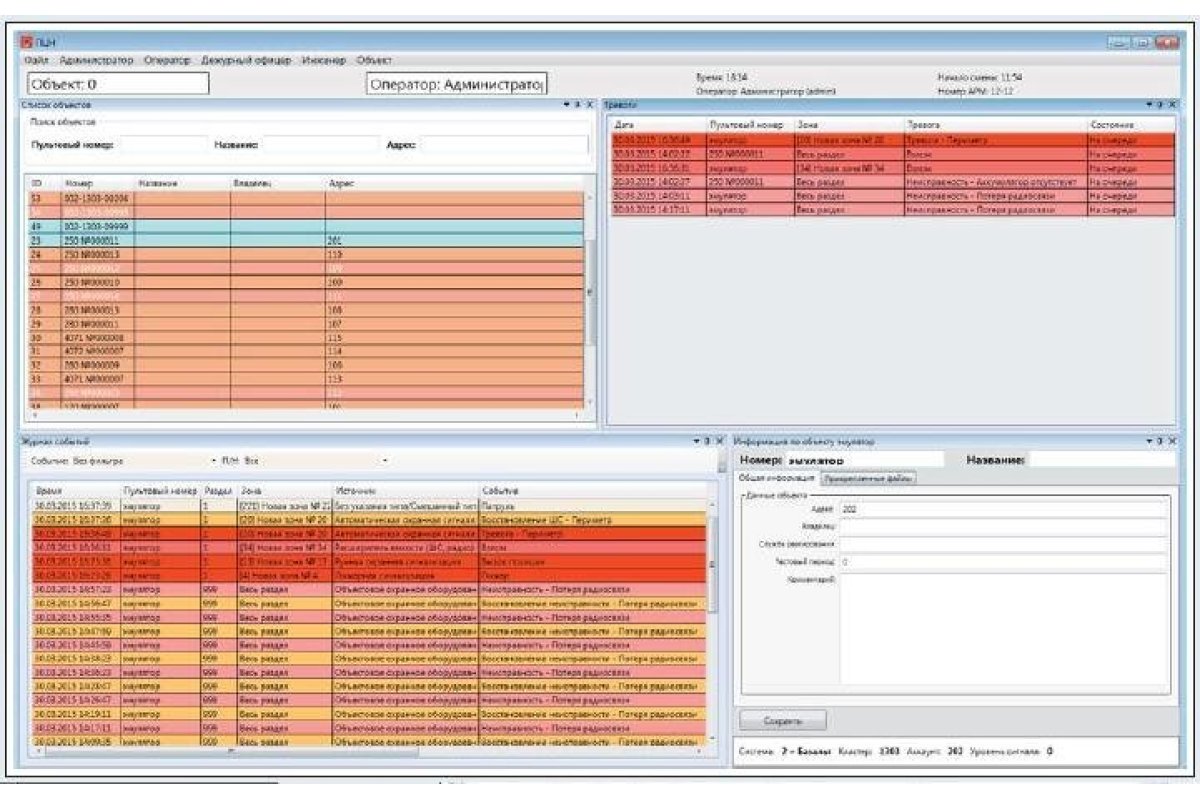Close the Информация по объекту panel
The height and width of the screenshot is (800, 1200).
pyautogui.click(x=1173, y=440)
